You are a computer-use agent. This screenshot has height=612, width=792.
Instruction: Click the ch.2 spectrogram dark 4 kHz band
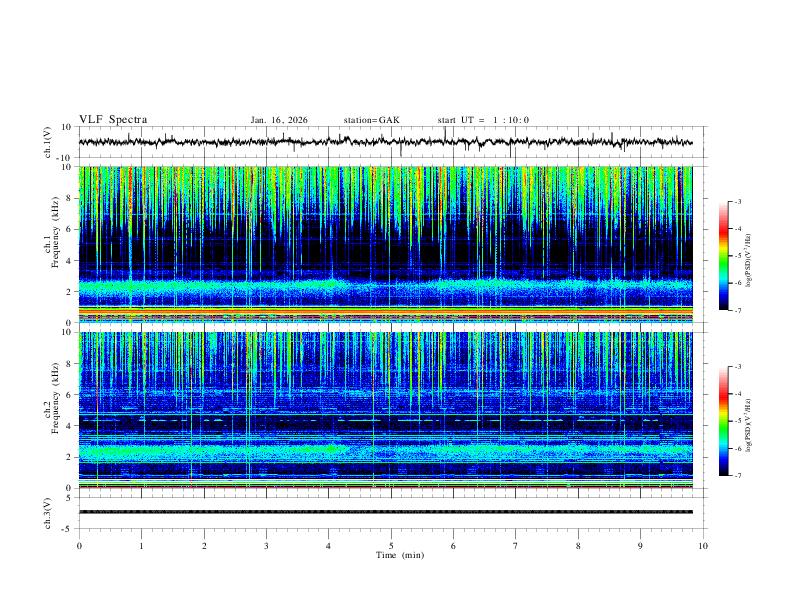click(x=385, y=423)
